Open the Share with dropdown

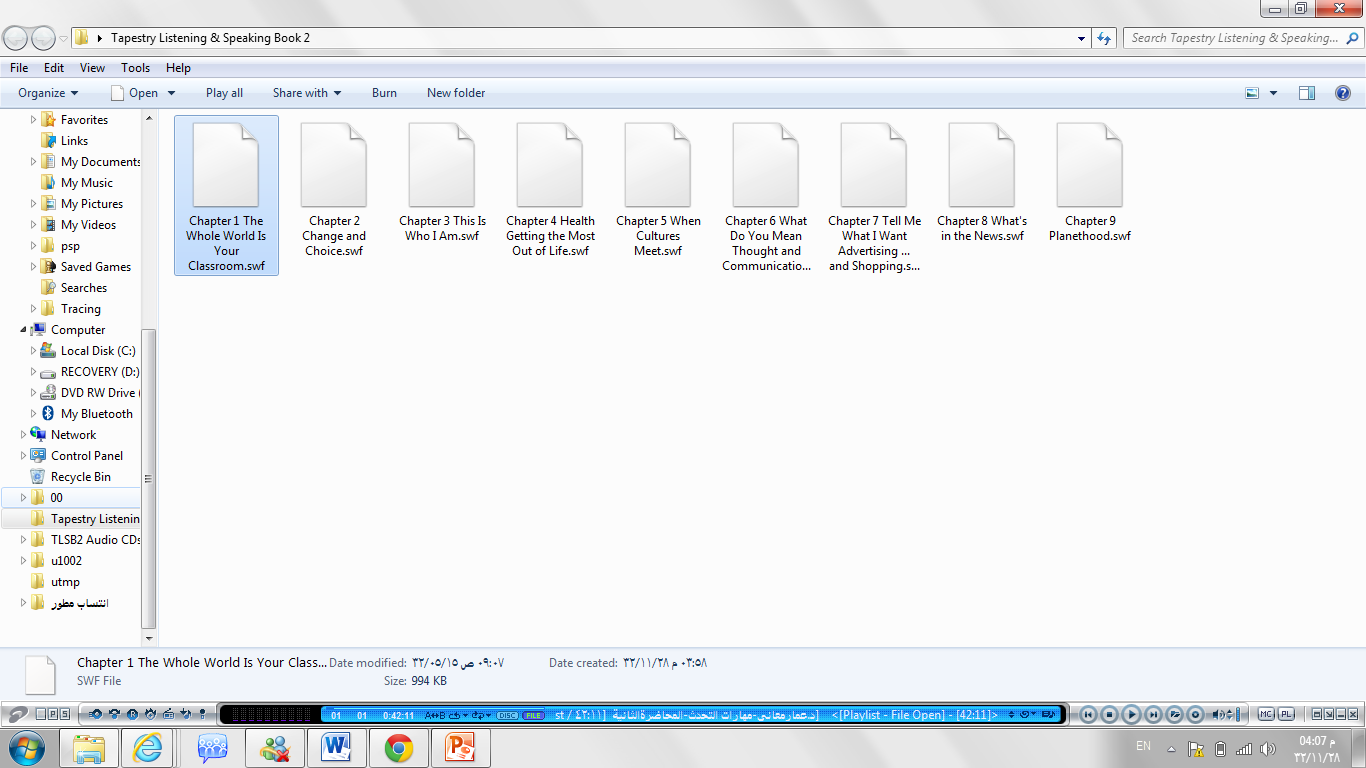point(307,93)
